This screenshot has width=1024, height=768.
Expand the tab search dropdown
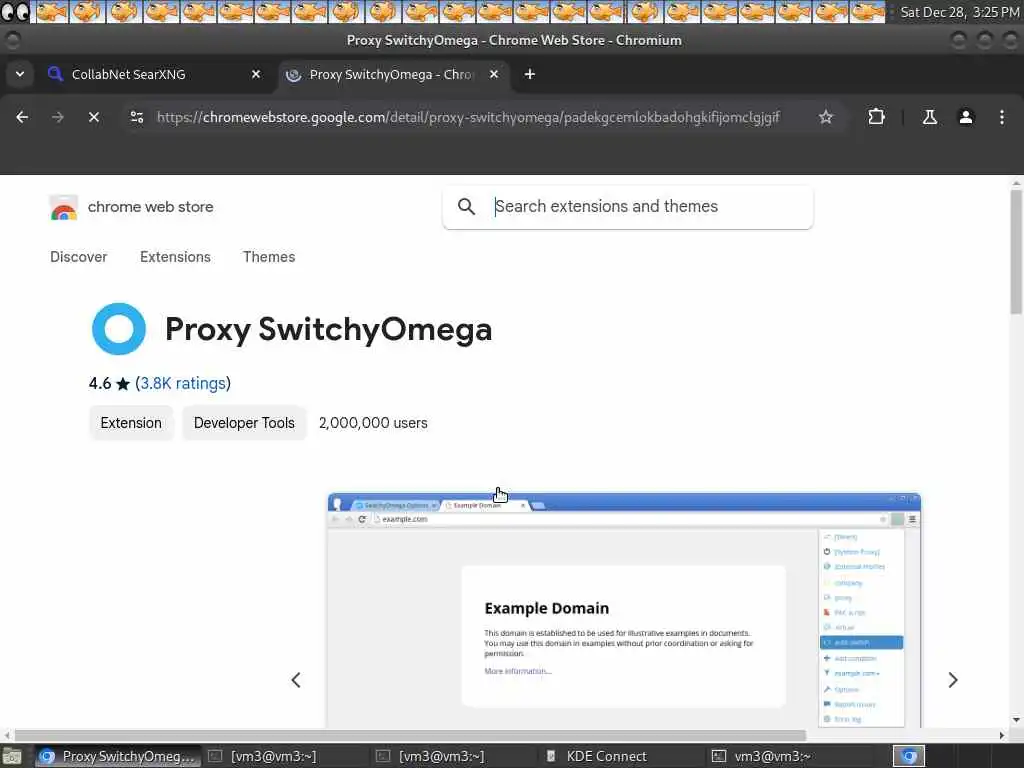(x=20, y=74)
